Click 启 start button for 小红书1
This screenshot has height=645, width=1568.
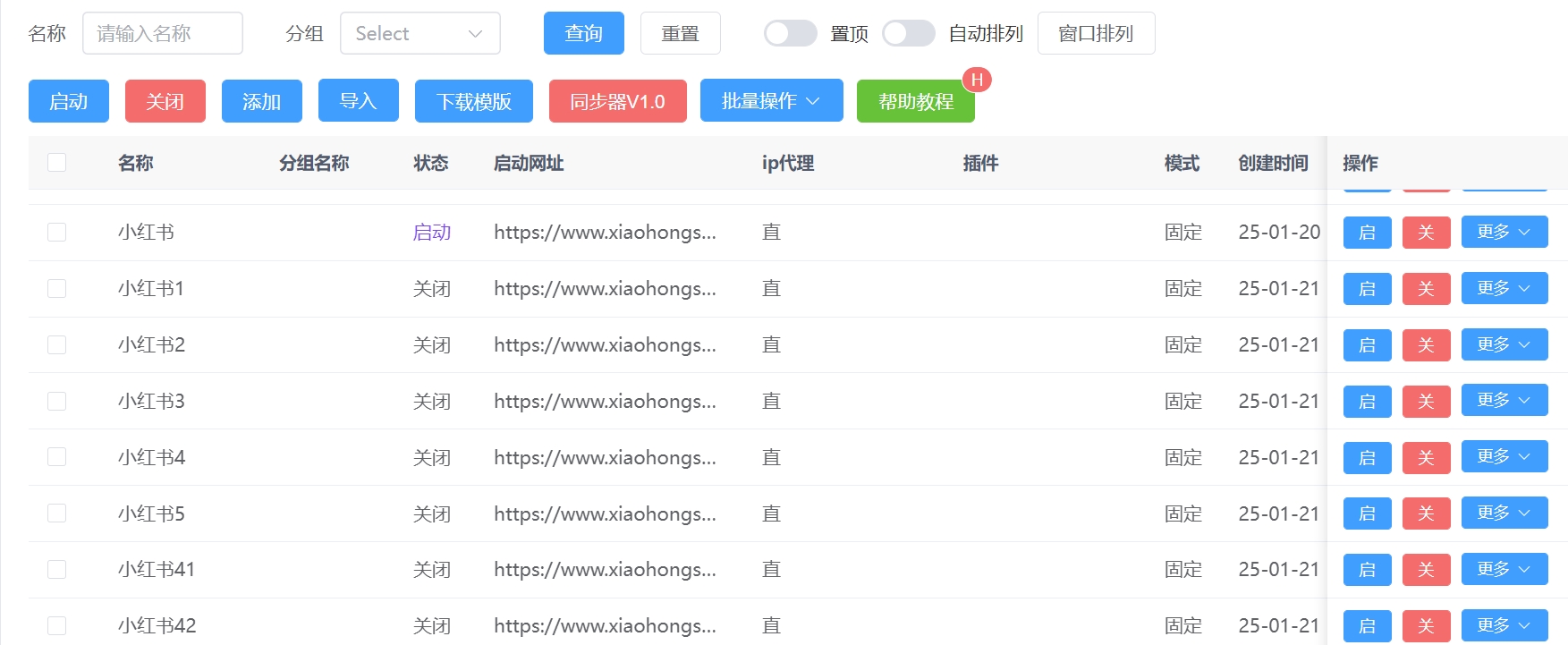pos(1368,288)
